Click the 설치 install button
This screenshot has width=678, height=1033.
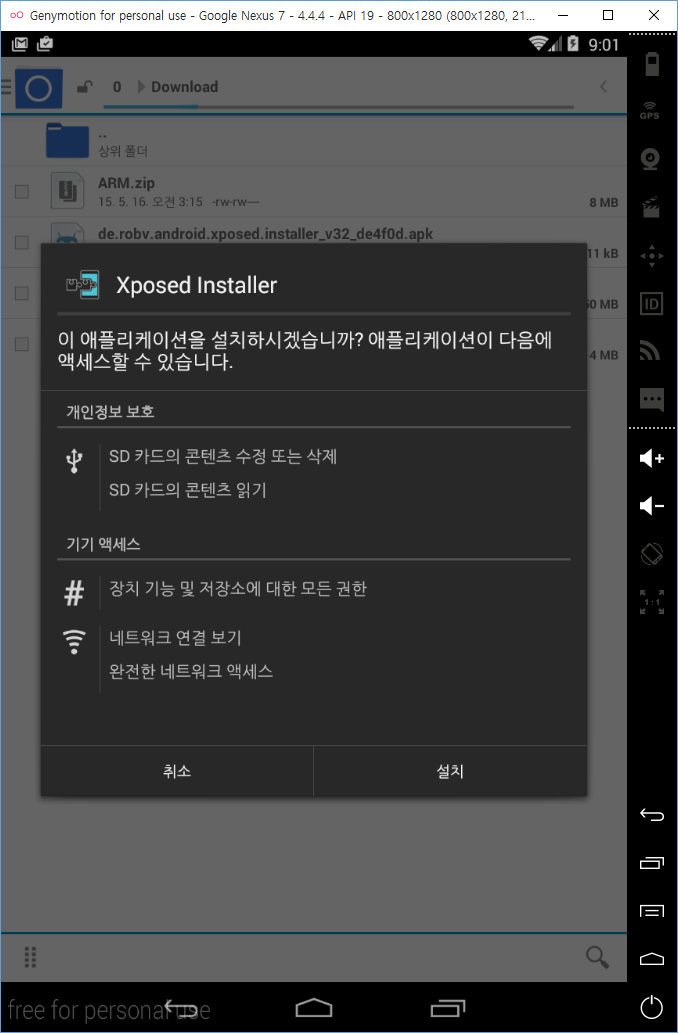coord(451,771)
